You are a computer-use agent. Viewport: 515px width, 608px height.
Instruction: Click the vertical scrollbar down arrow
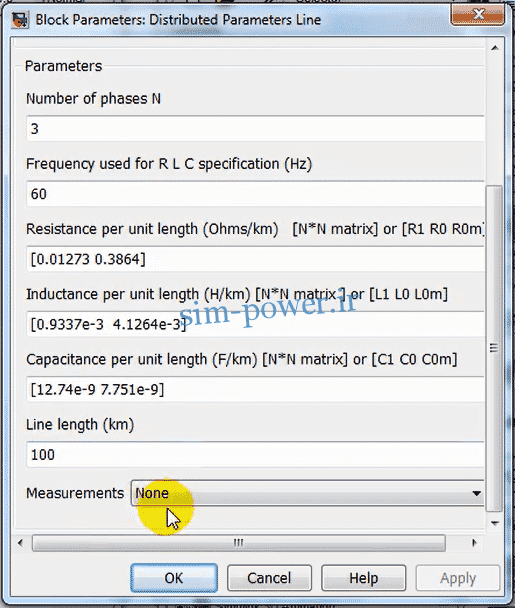click(x=494, y=523)
